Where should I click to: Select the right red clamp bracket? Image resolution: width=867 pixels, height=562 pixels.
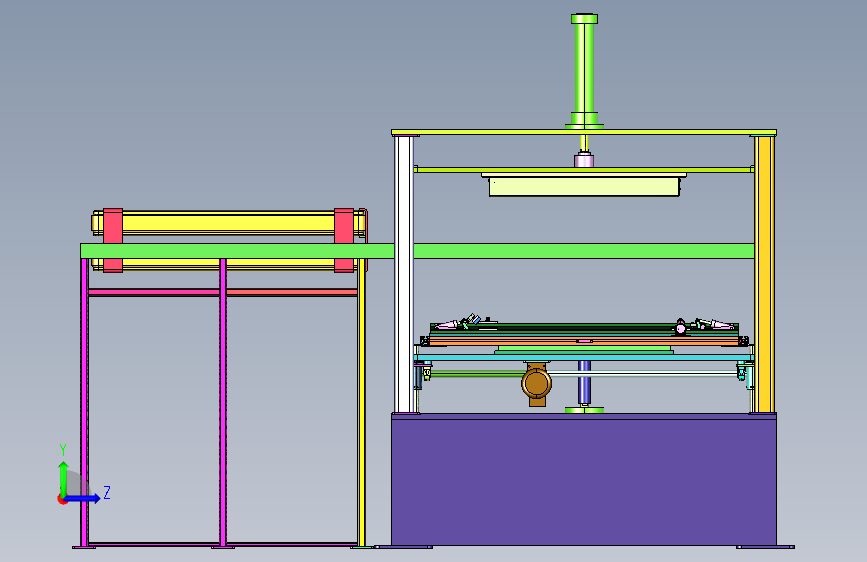[x=344, y=240]
